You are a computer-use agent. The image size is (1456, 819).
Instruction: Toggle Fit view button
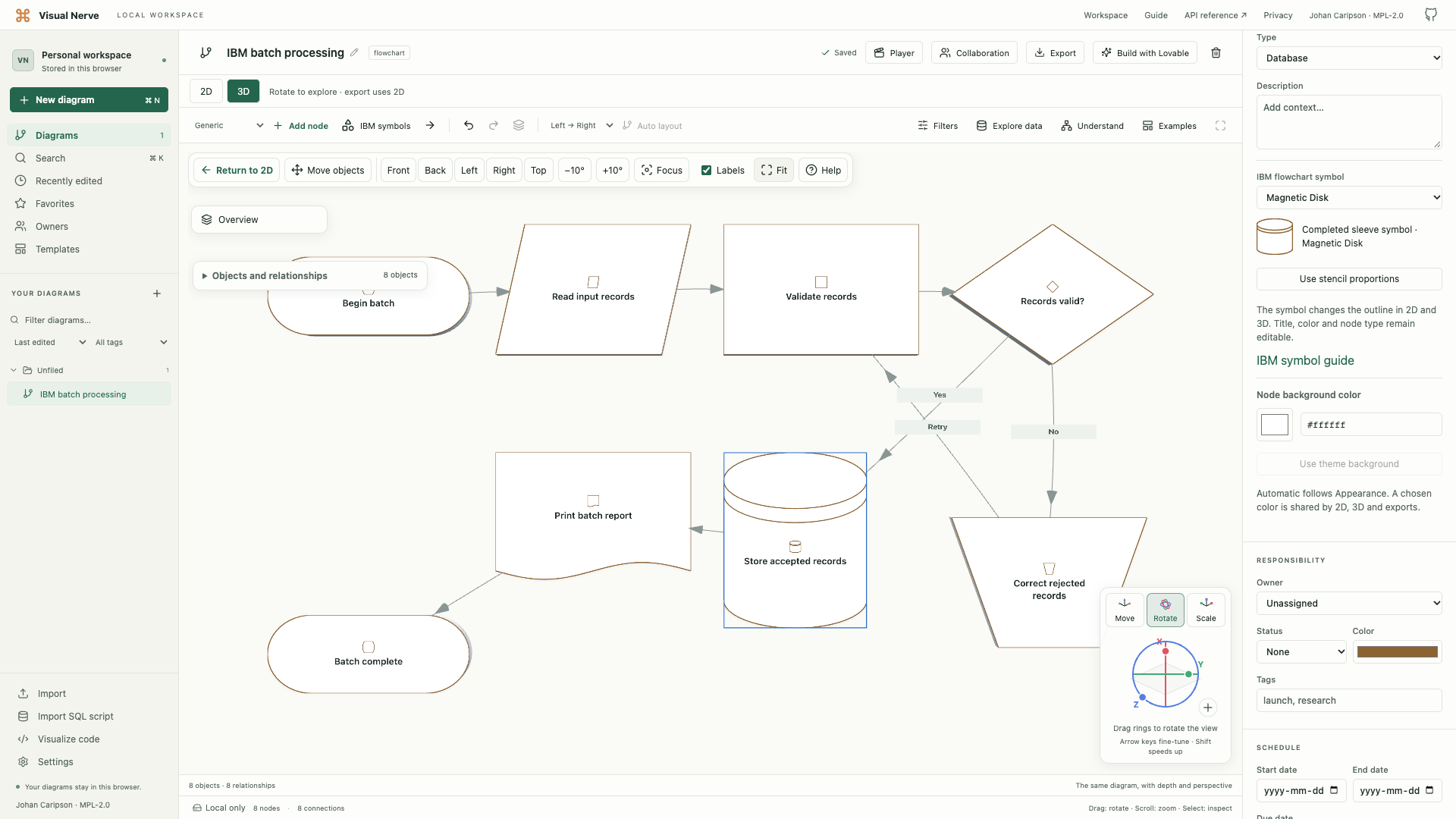point(774,171)
